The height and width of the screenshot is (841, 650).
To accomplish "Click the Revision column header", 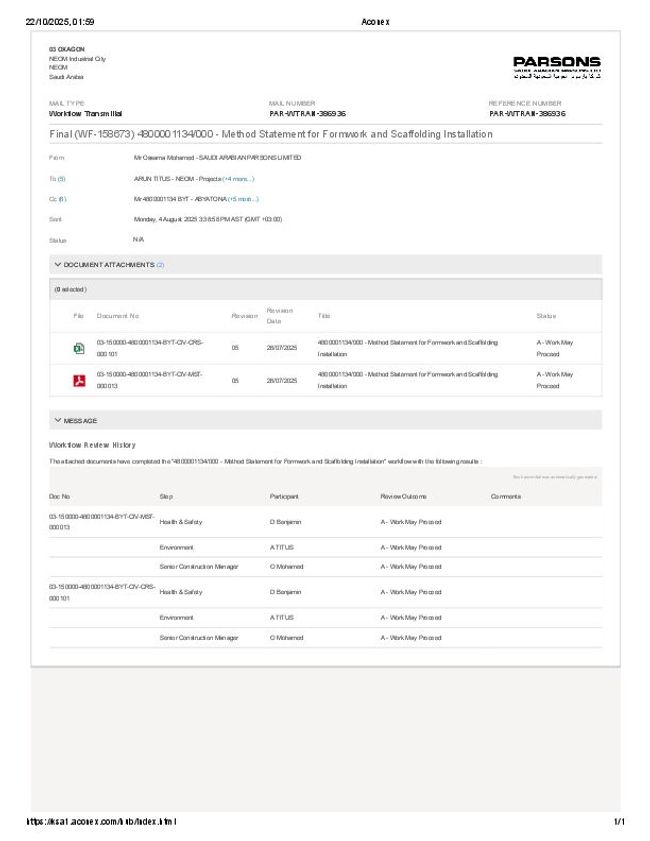I will click(x=244, y=316).
